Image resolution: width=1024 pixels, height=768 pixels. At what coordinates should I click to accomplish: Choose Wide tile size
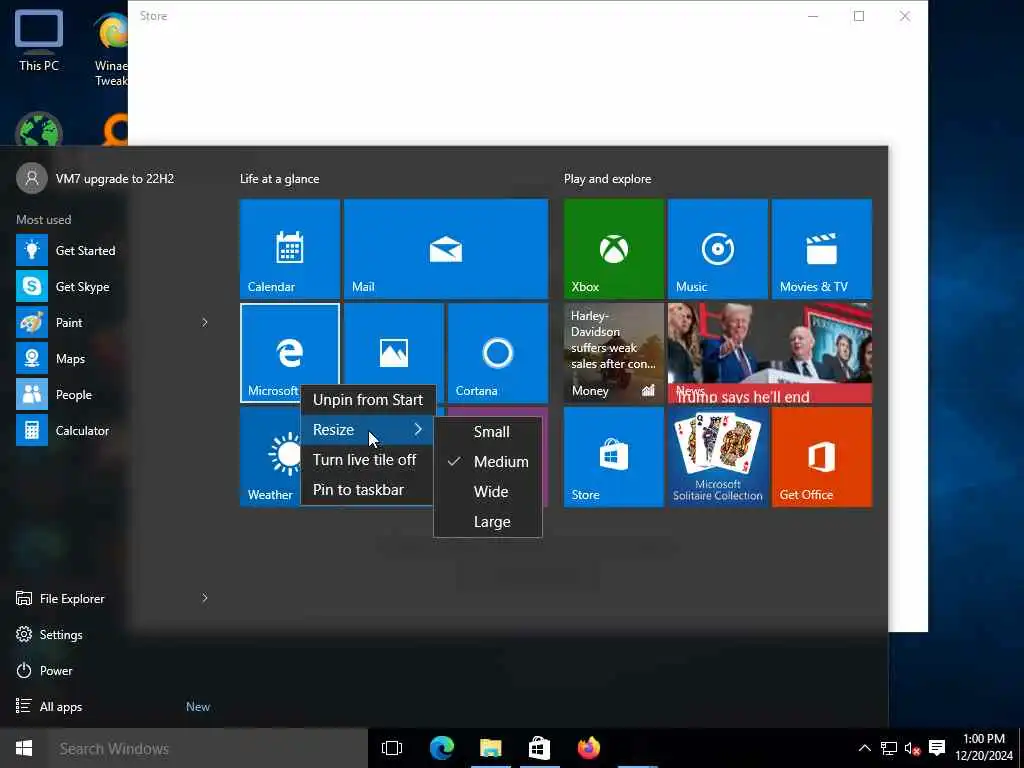click(x=488, y=492)
